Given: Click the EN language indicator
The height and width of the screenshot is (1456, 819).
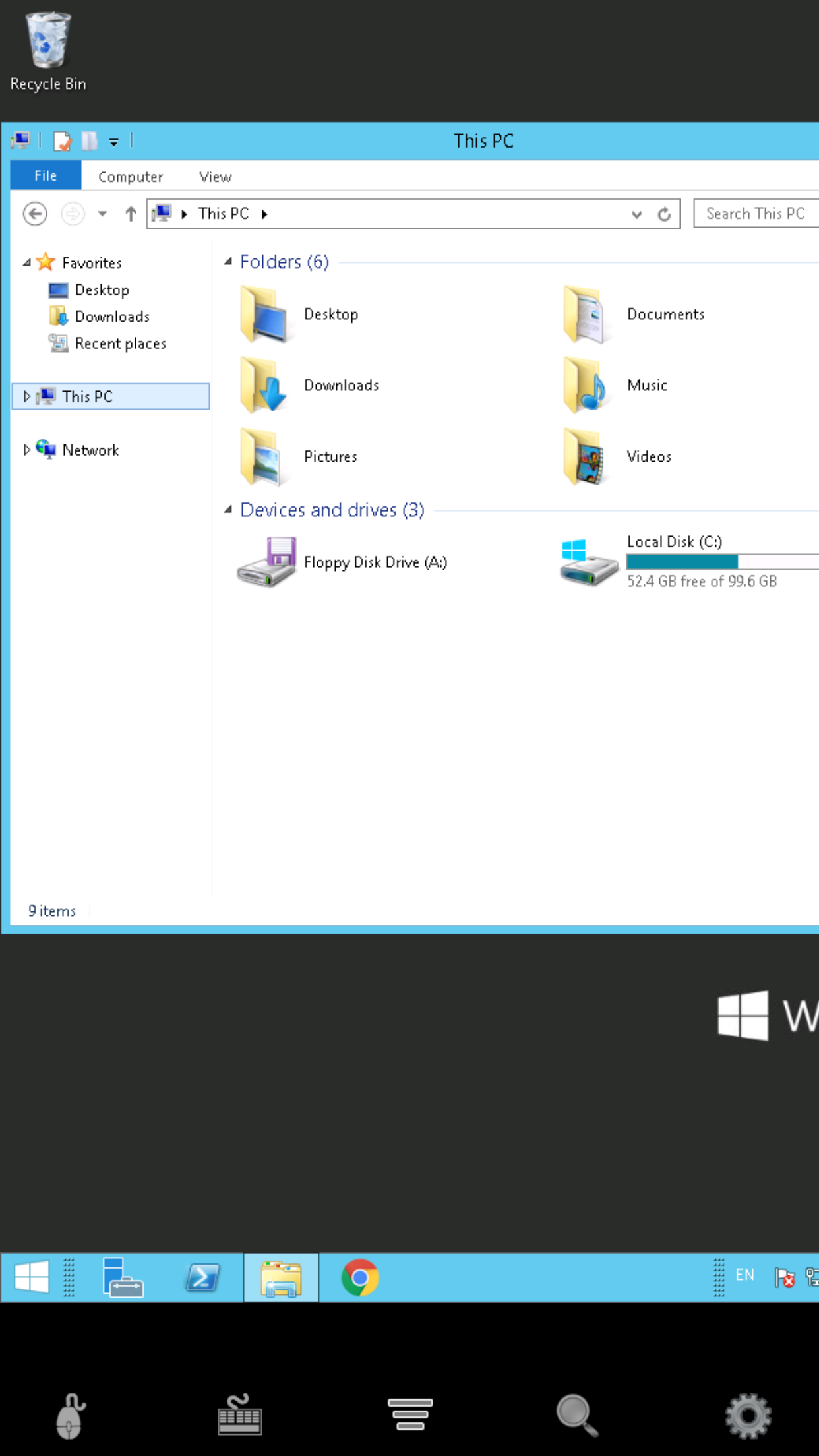Looking at the screenshot, I should coord(744,1275).
